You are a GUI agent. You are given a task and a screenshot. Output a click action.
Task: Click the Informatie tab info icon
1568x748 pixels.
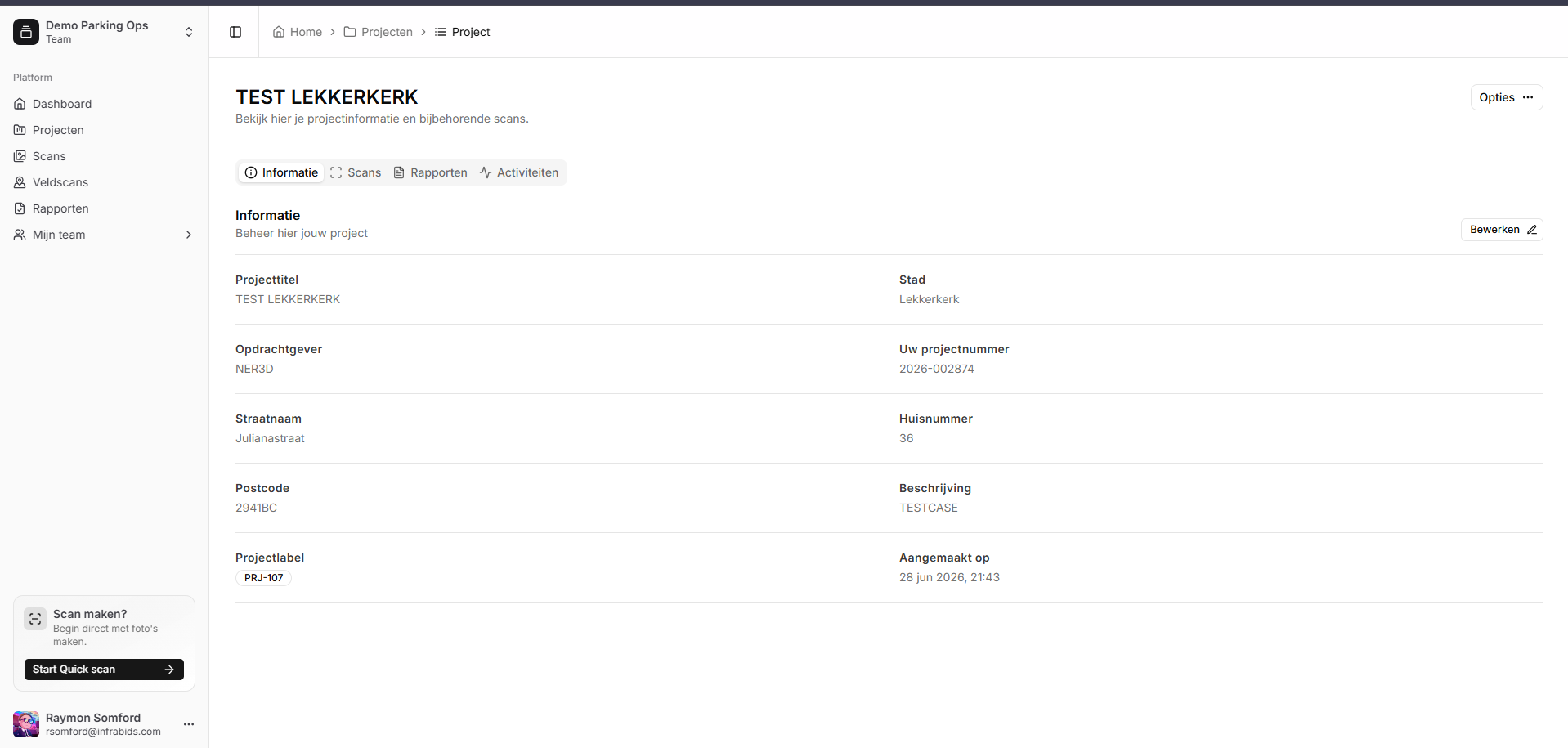coord(251,172)
